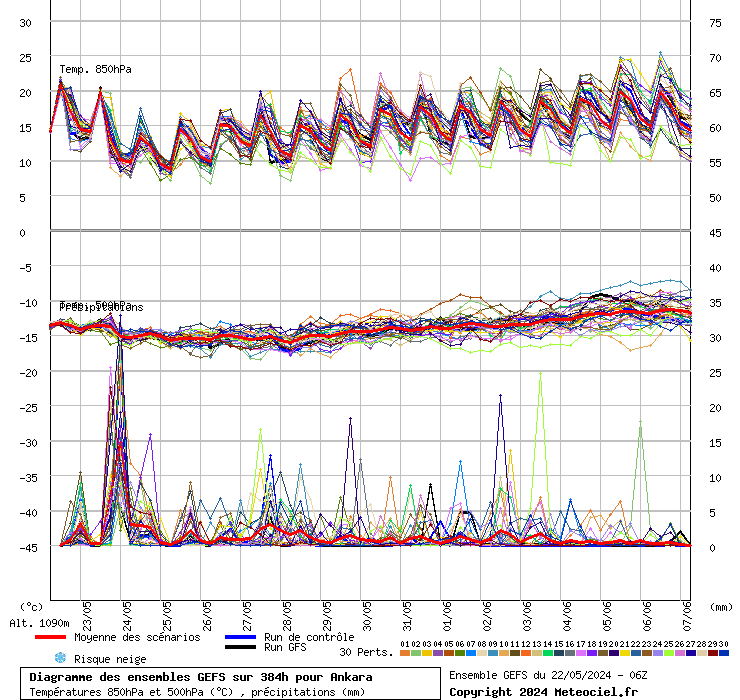Click the 'Risque neige' legend label
The width and height of the screenshot is (740, 700).
coord(110,659)
